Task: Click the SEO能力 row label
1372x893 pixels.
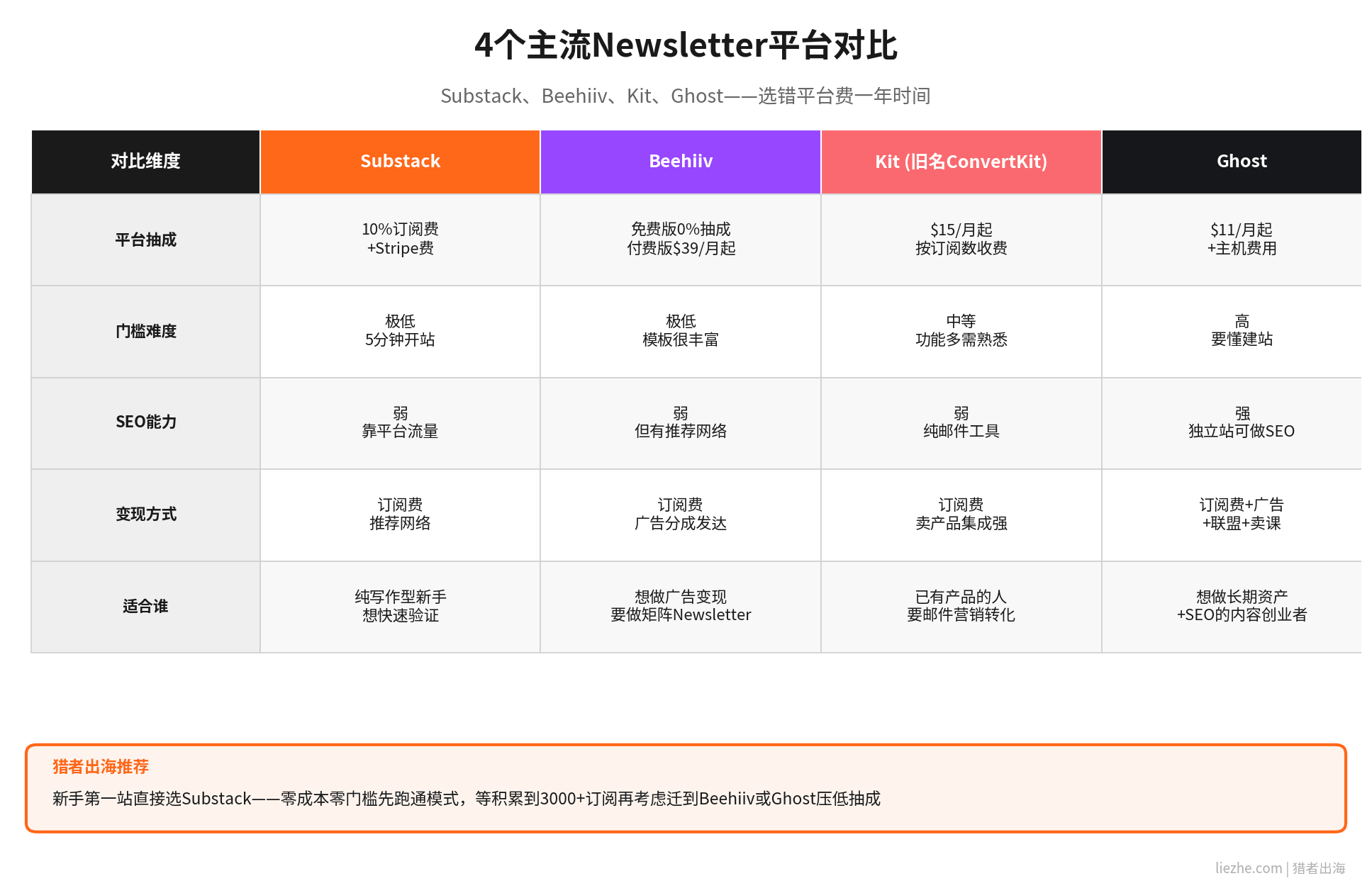Action: 145,422
